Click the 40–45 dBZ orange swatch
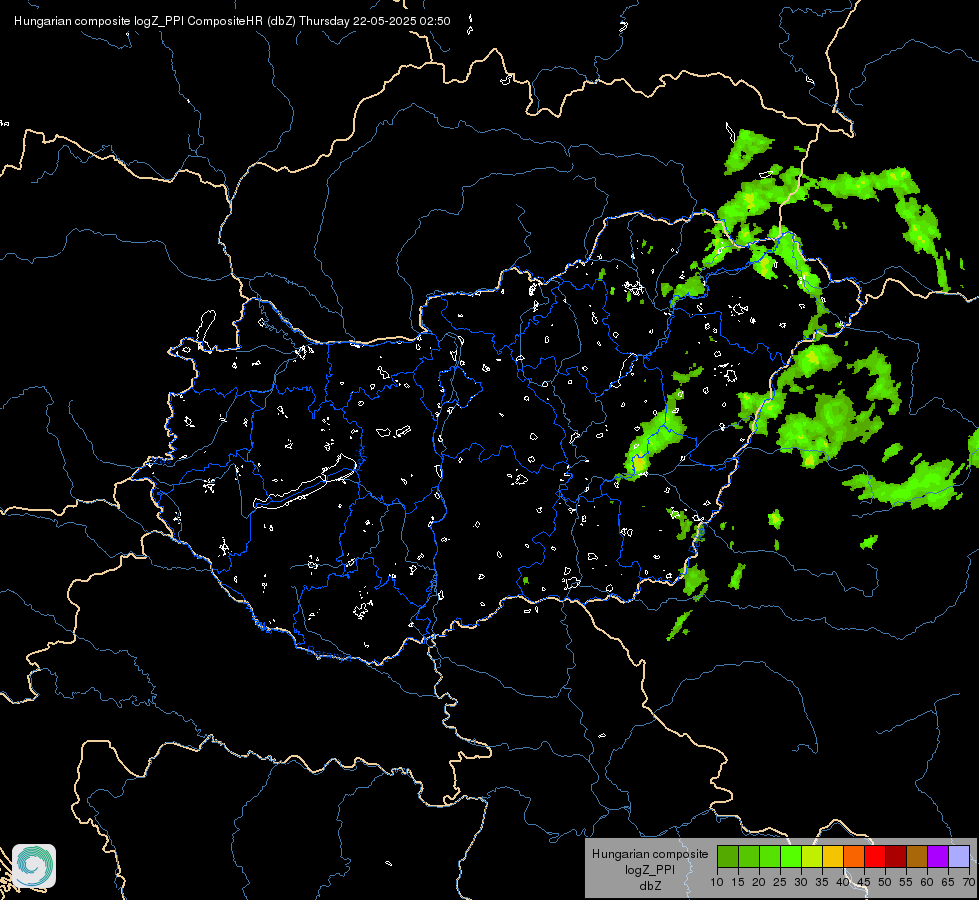The image size is (979, 900). pyautogui.click(x=854, y=856)
